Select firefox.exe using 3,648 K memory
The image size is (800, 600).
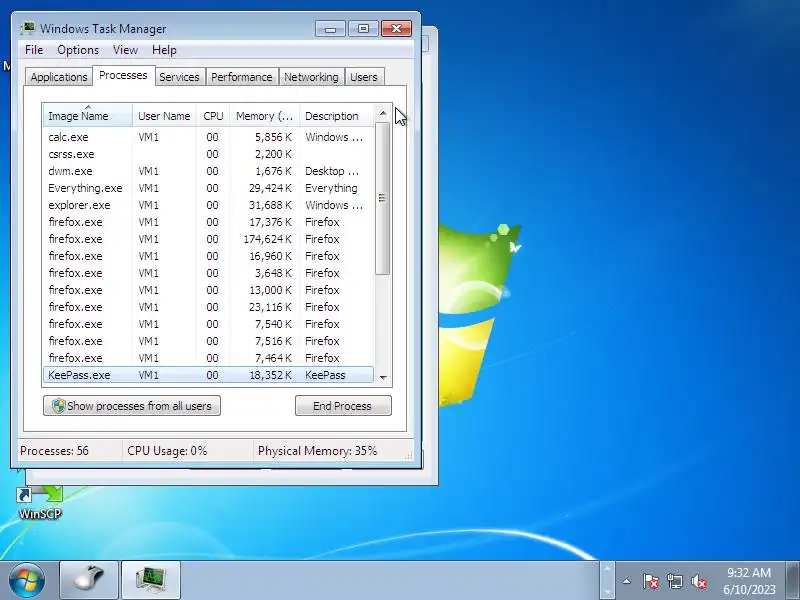pyautogui.click(x=208, y=273)
